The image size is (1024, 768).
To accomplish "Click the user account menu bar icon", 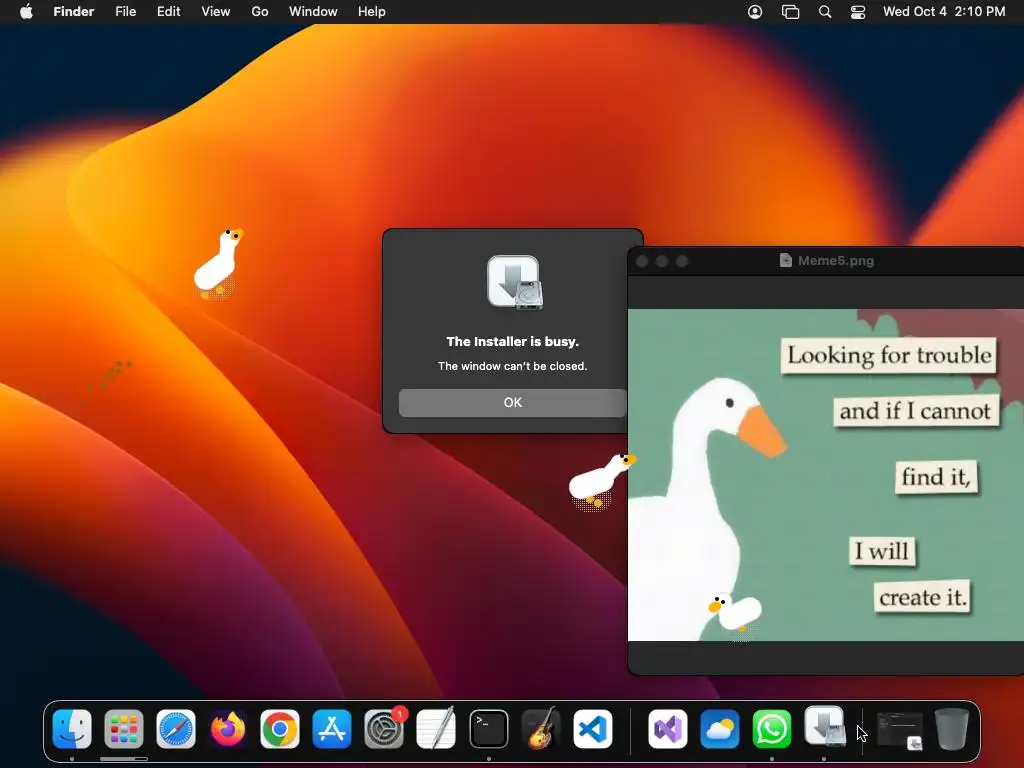I will point(755,12).
